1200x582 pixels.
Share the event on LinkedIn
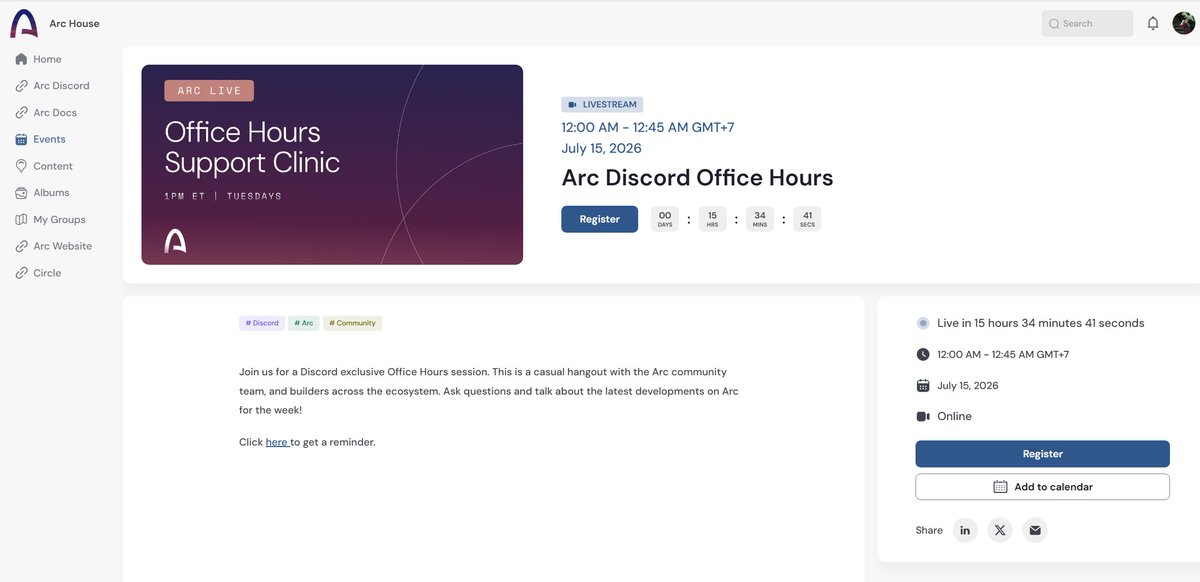[x=965, y=530]
